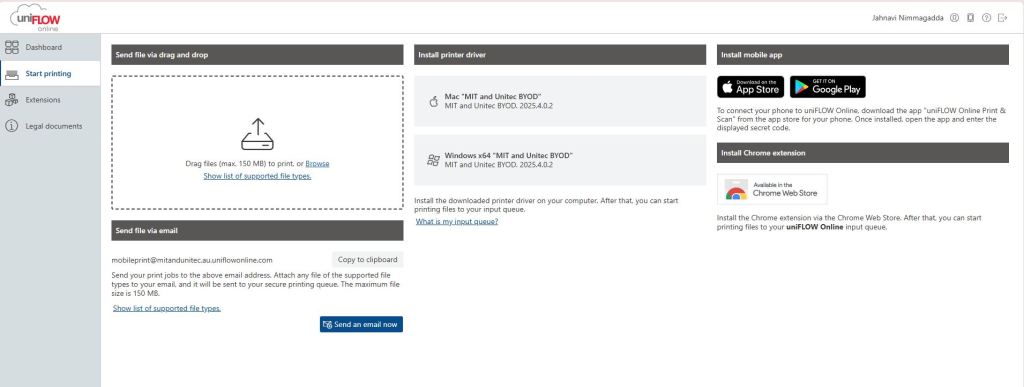Click the printer icon next to Start printing
This screenshot has width=1024, height=387.
[12, 74]
